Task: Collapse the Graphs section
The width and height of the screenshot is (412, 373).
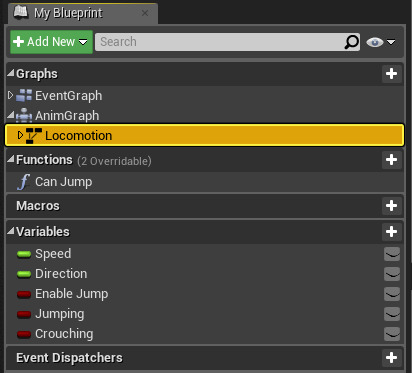Action: [x=11, y=73]
